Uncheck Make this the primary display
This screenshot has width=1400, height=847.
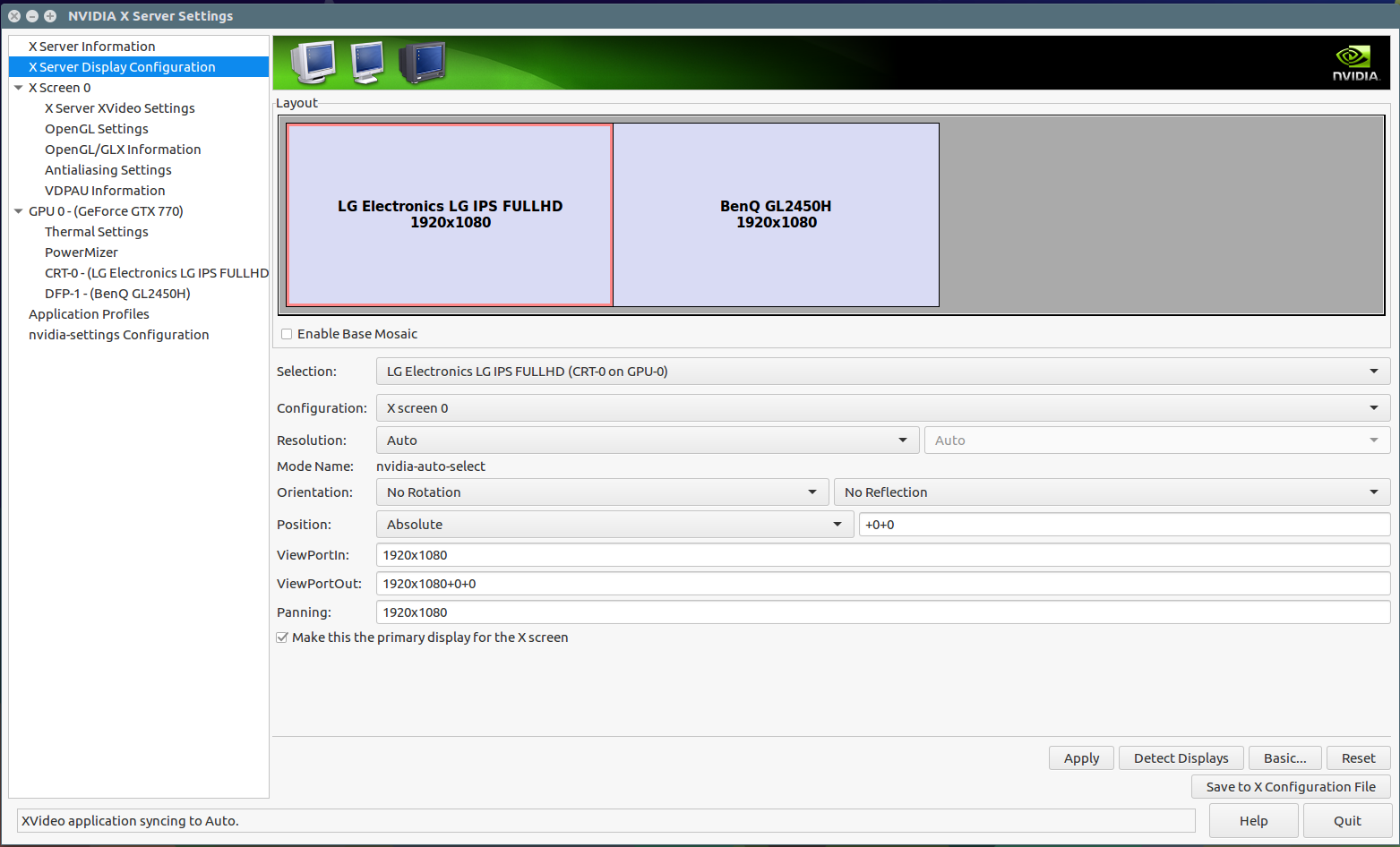coord(282,637)
